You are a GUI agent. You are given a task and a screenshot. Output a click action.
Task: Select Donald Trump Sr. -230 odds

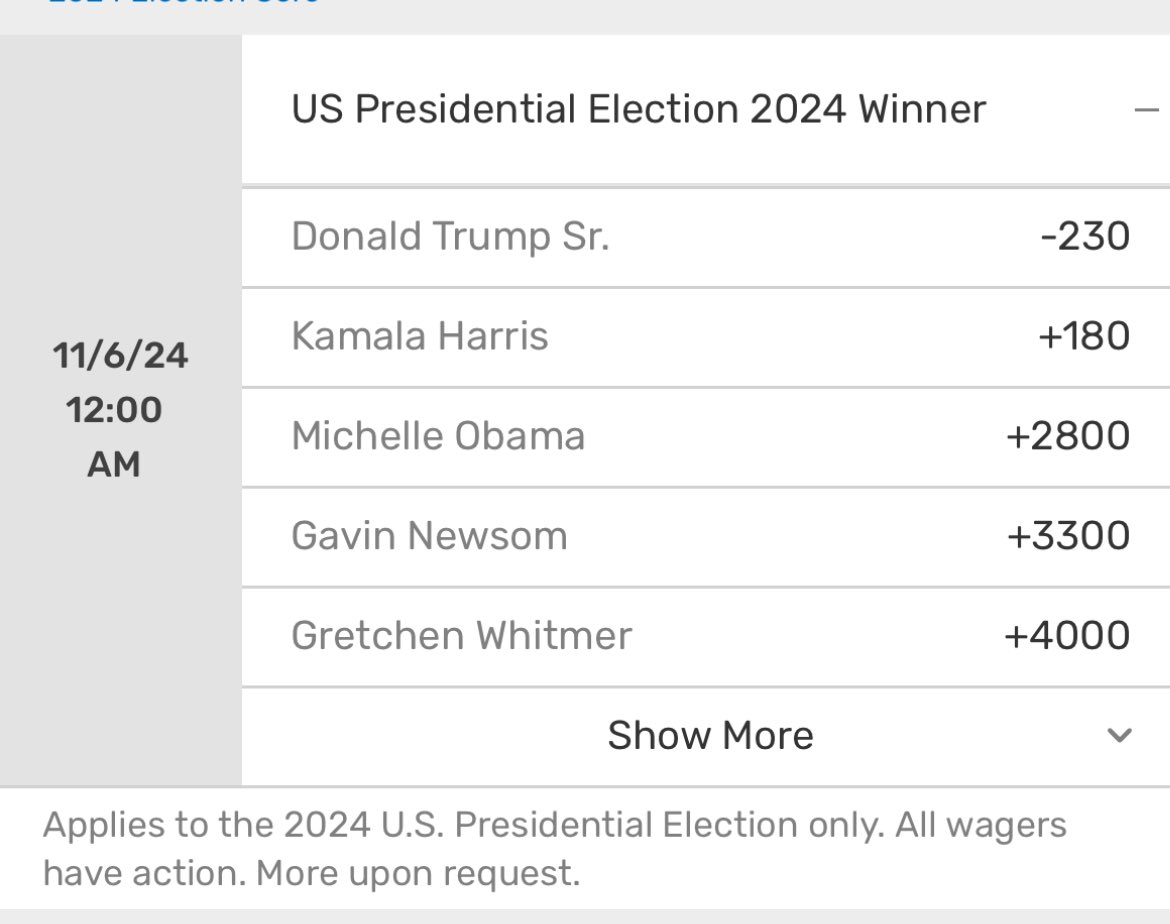pyautogui.click(x=1084, y=237)
